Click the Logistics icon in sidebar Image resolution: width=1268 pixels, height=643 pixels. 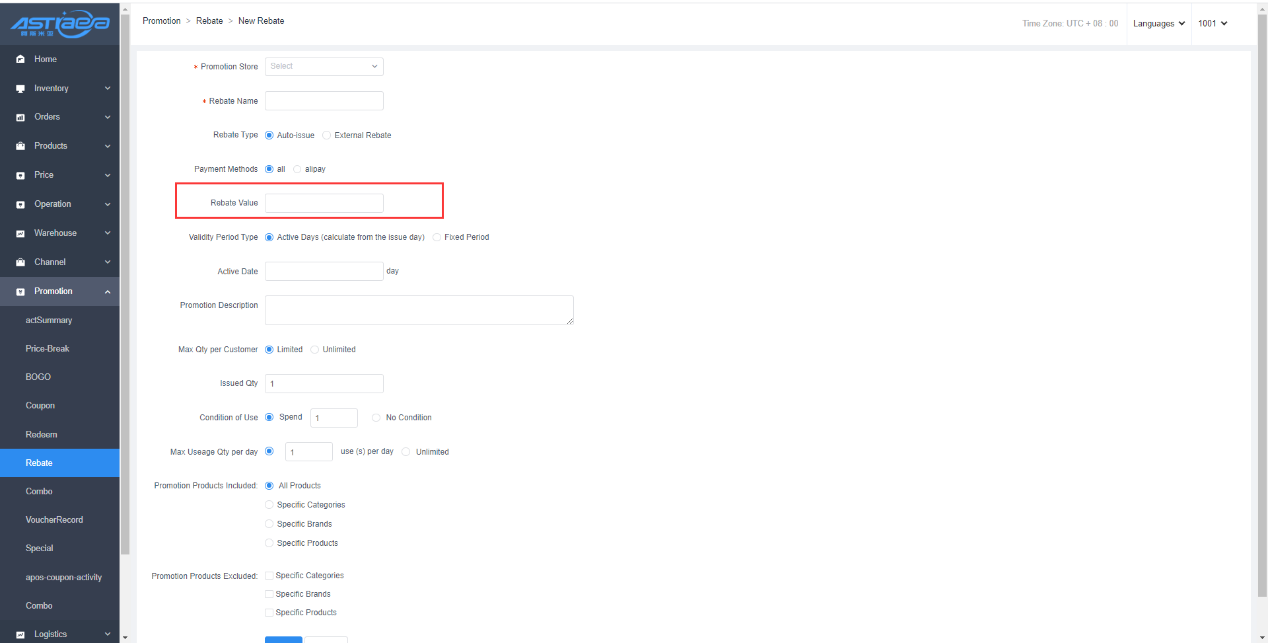pyautogui.click(x=20, y=634)
